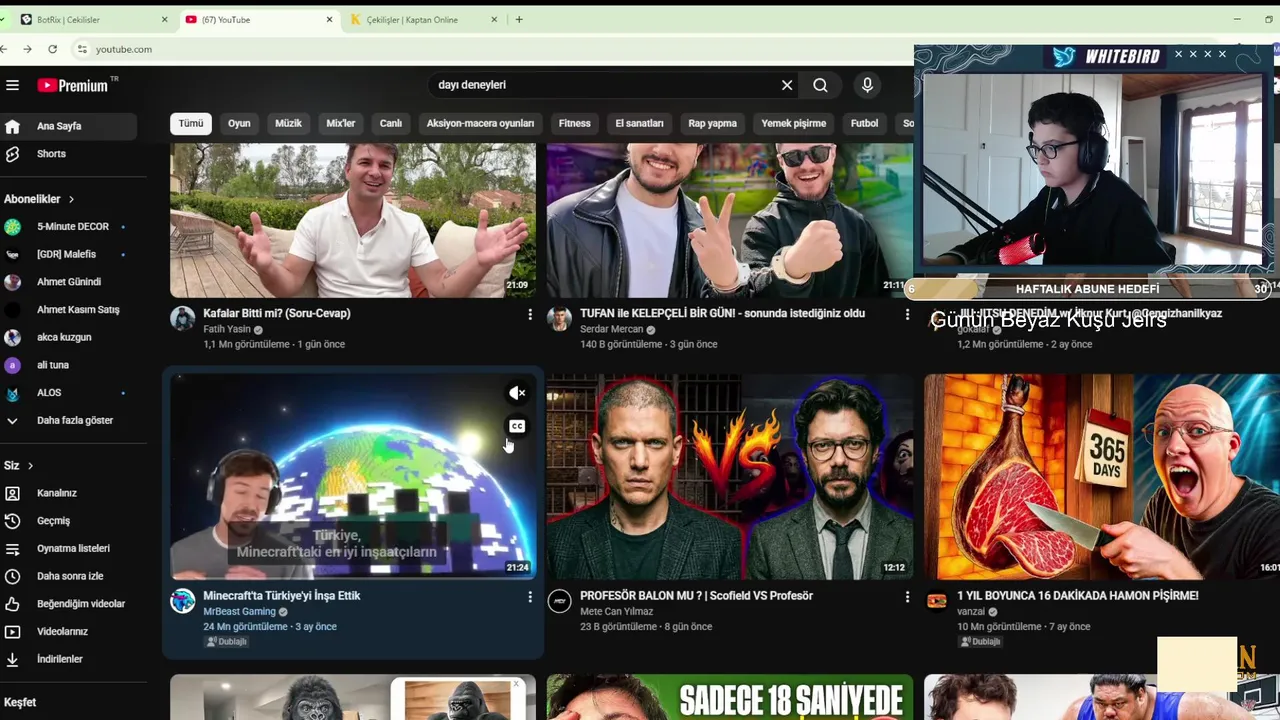Image resolution: width=1280 pixels, height=720 pixels.
Task: Open the akca kuzgun subscription
Action: click(x=69, y=337)
